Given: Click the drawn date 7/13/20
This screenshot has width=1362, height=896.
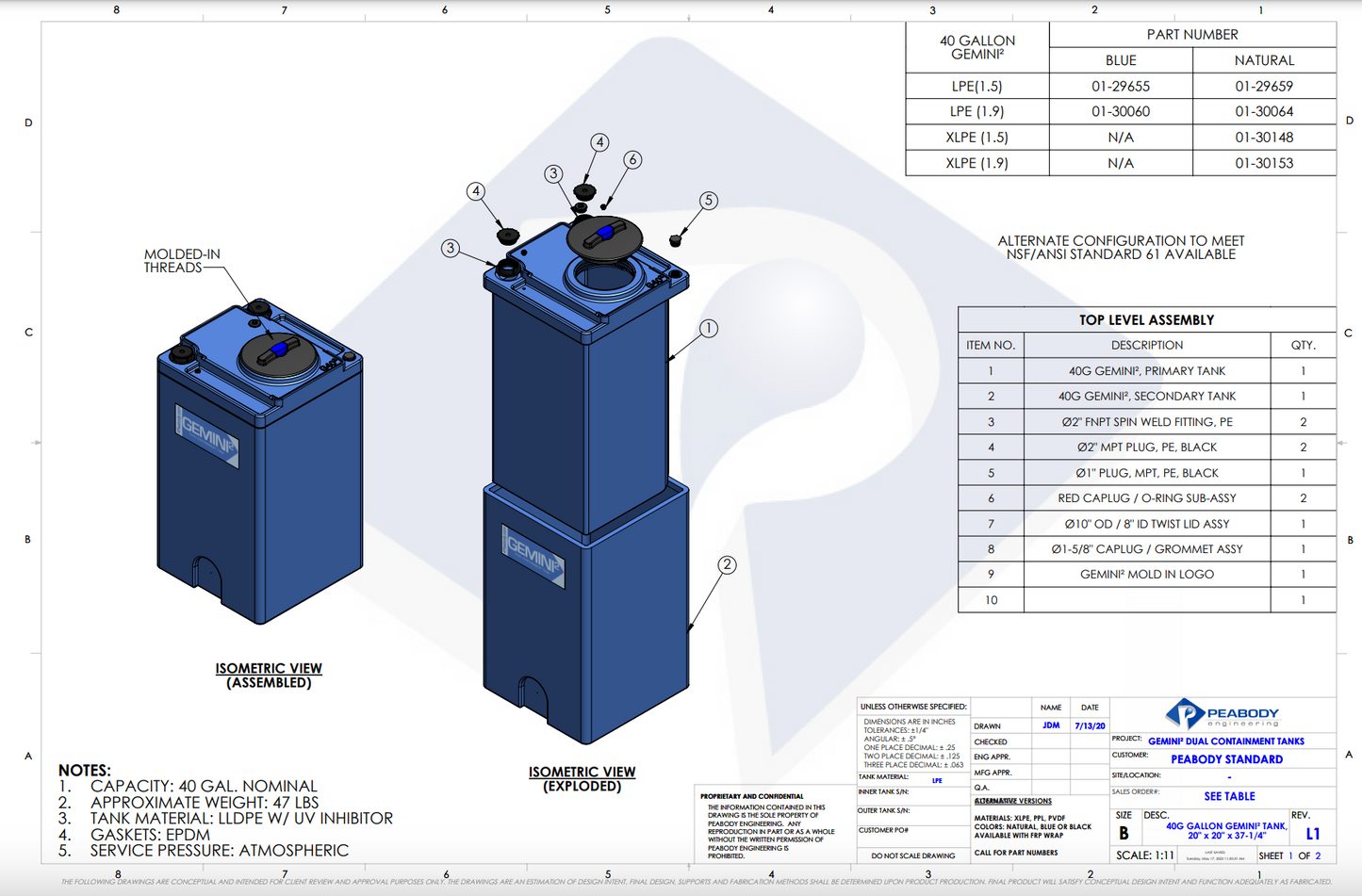Looking at the screenshot, I should coord(1090,726).
